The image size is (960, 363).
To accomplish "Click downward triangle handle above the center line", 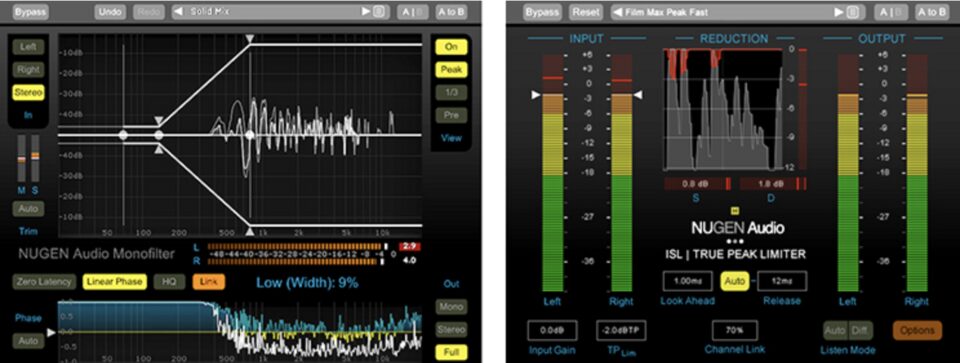I will click(159, 121).
